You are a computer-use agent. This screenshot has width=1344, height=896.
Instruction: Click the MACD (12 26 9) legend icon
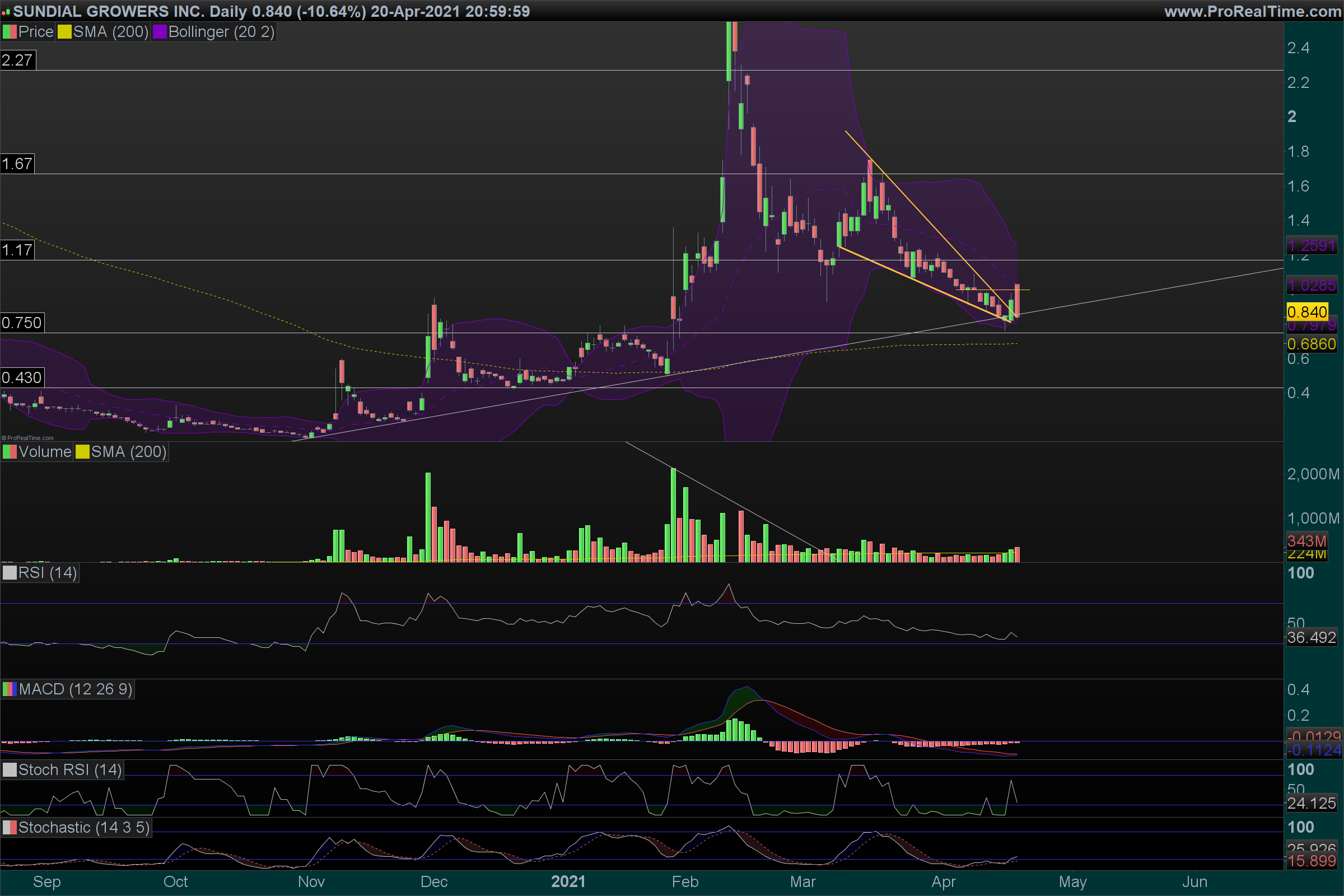click(x=9, y=689)
